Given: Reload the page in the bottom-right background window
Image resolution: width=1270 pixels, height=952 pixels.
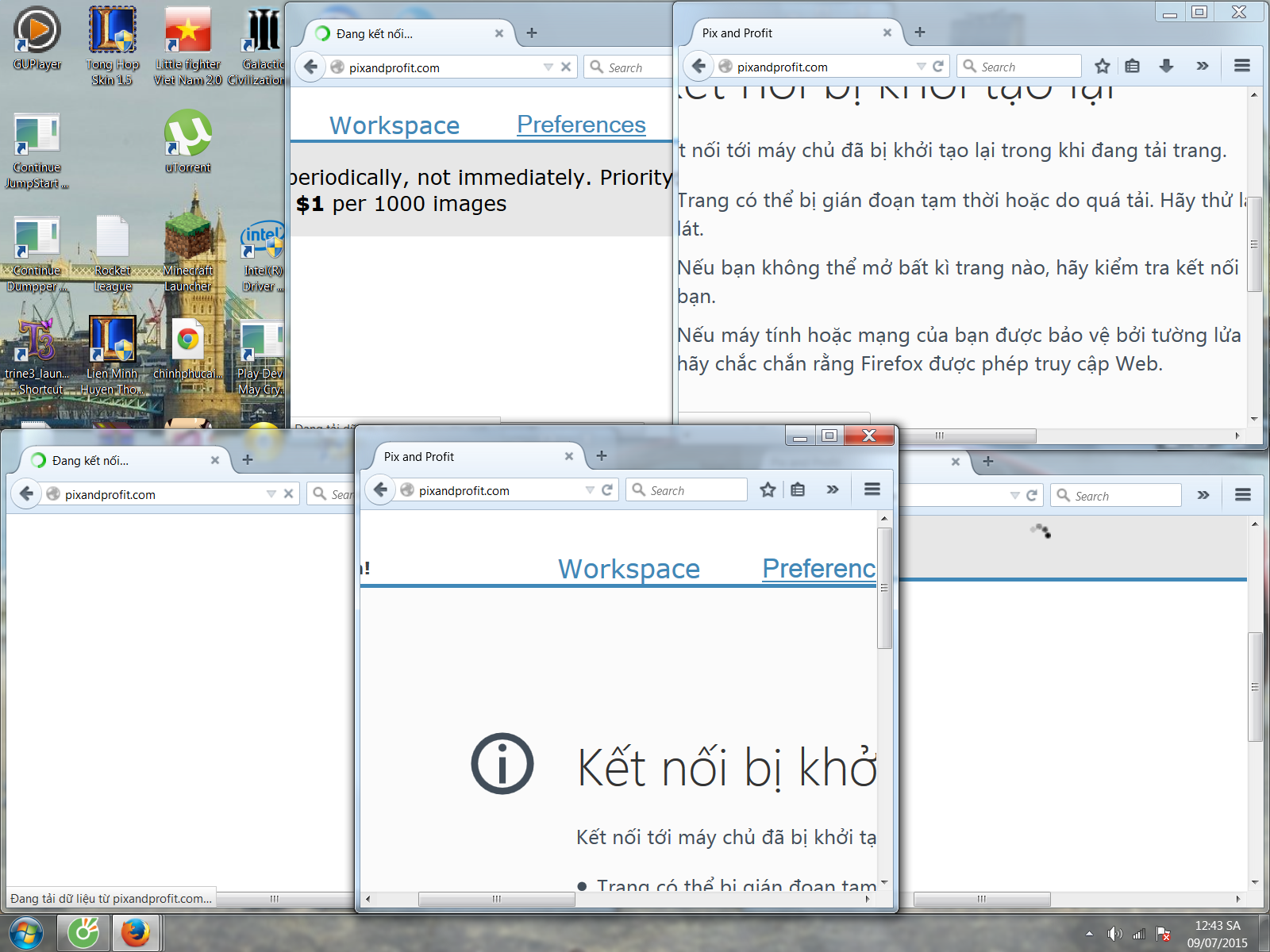Looking at the screenshot, I should click(1032, 495).
